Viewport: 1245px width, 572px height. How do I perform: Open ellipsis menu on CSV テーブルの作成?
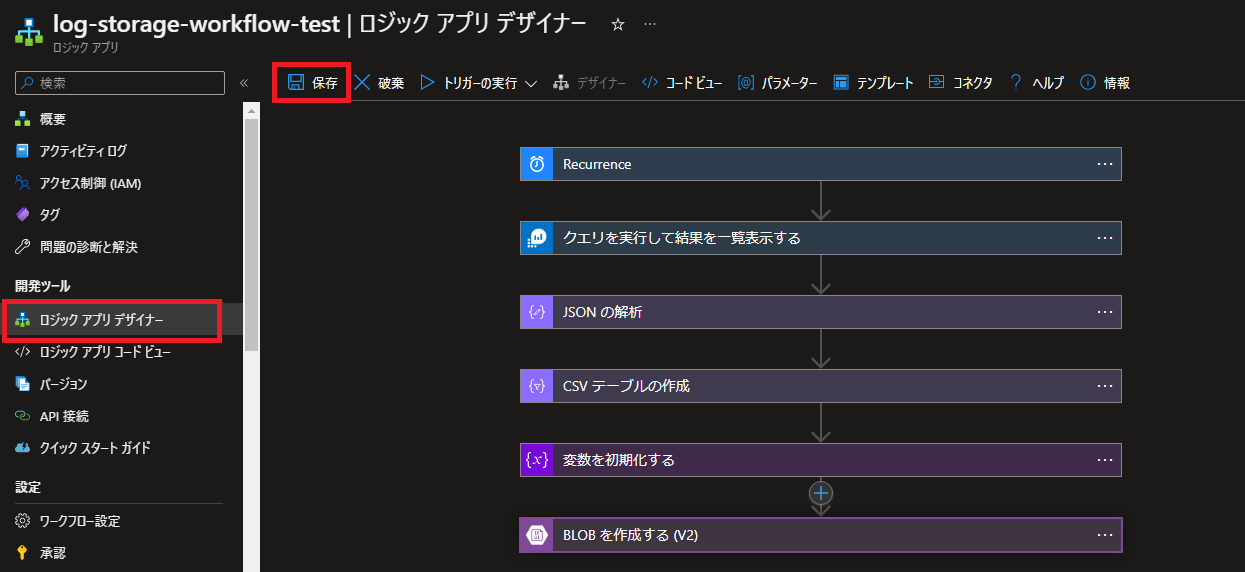[x=1104, y=386]
